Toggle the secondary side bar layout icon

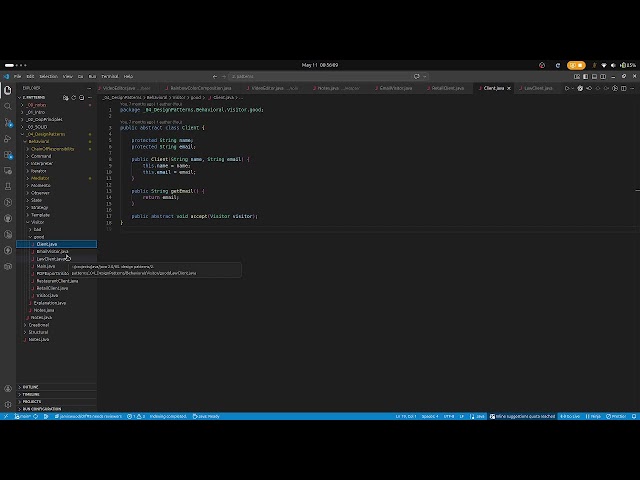point(603,76)
